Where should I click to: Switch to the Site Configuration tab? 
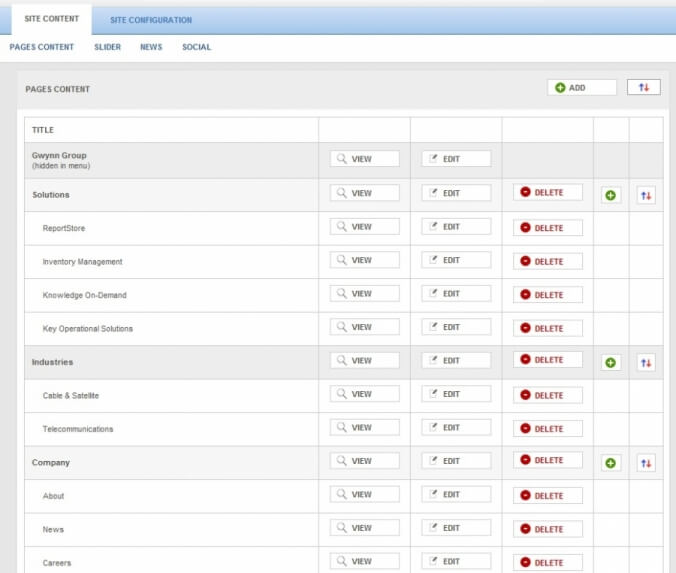point(151,20)
